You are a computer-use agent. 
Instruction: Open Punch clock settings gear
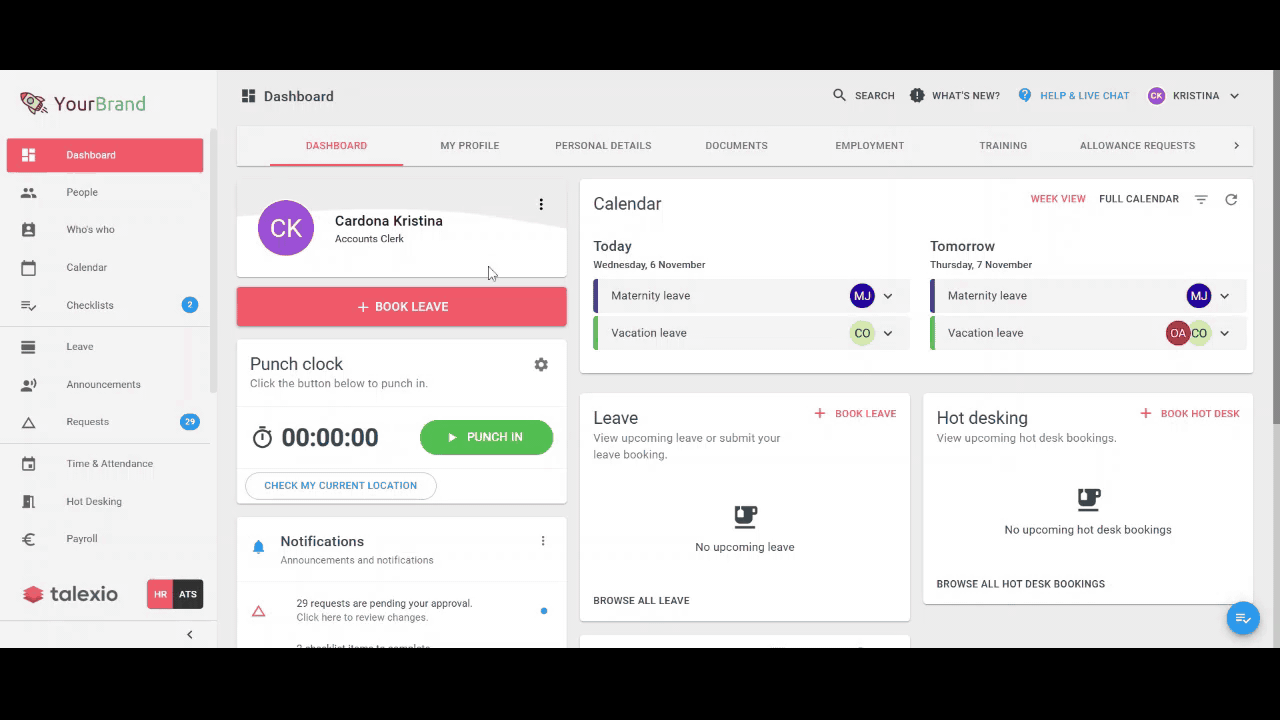click(541, 365)
